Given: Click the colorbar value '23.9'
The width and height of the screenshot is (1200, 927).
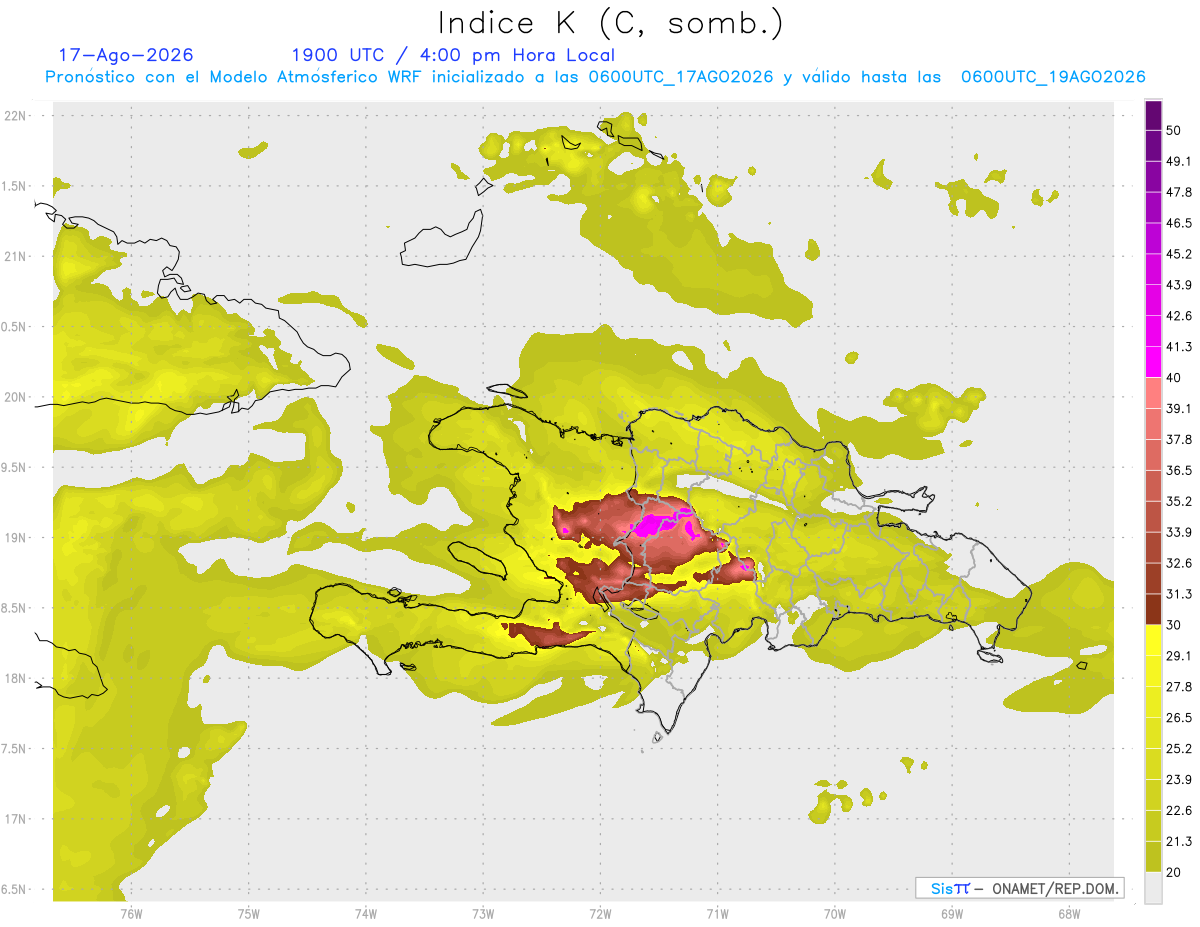Looking at the screenshot, I should tap(1180, 780).
